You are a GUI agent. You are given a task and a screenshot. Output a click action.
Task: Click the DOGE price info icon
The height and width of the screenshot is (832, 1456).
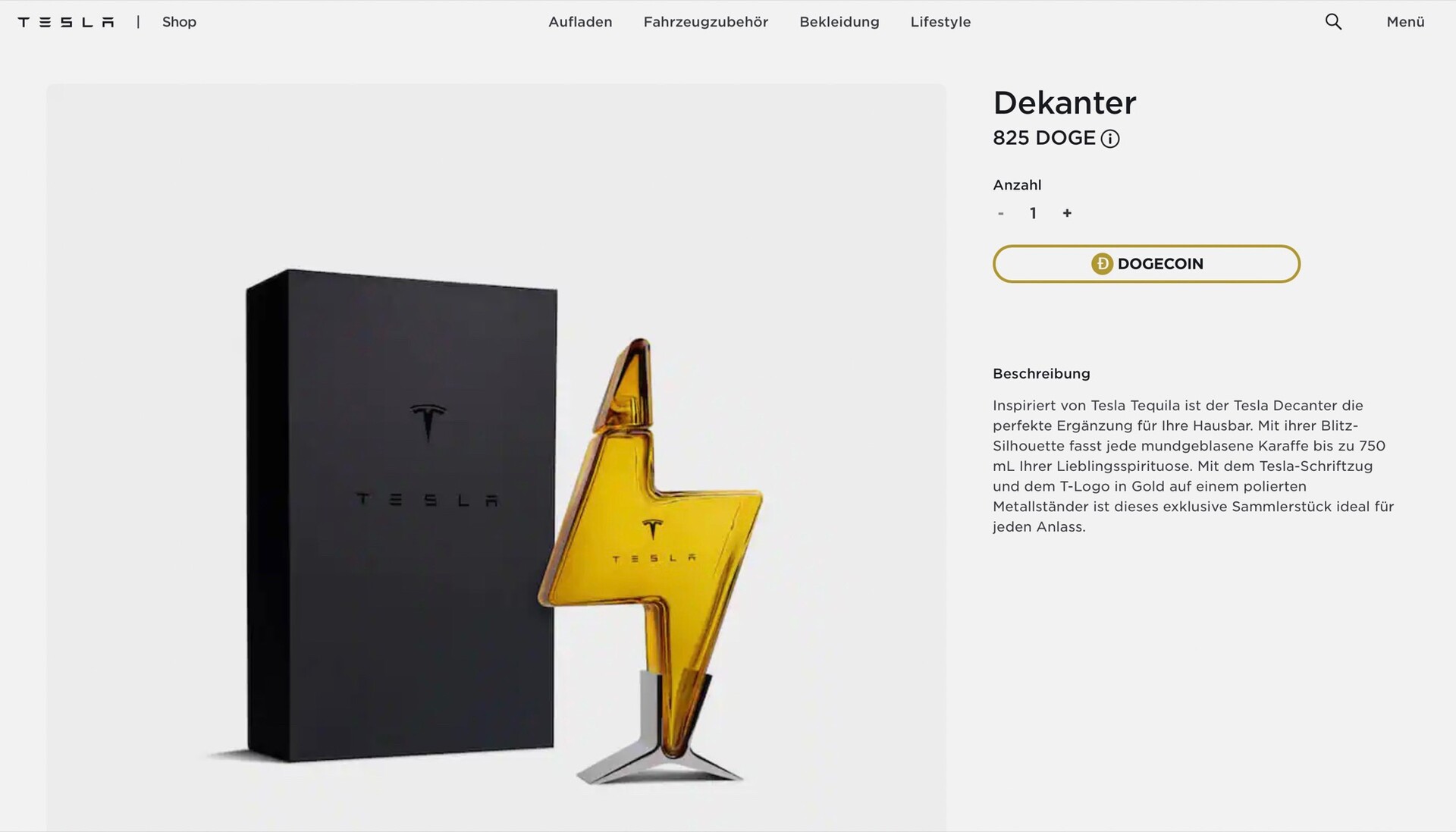point(1110,139)
